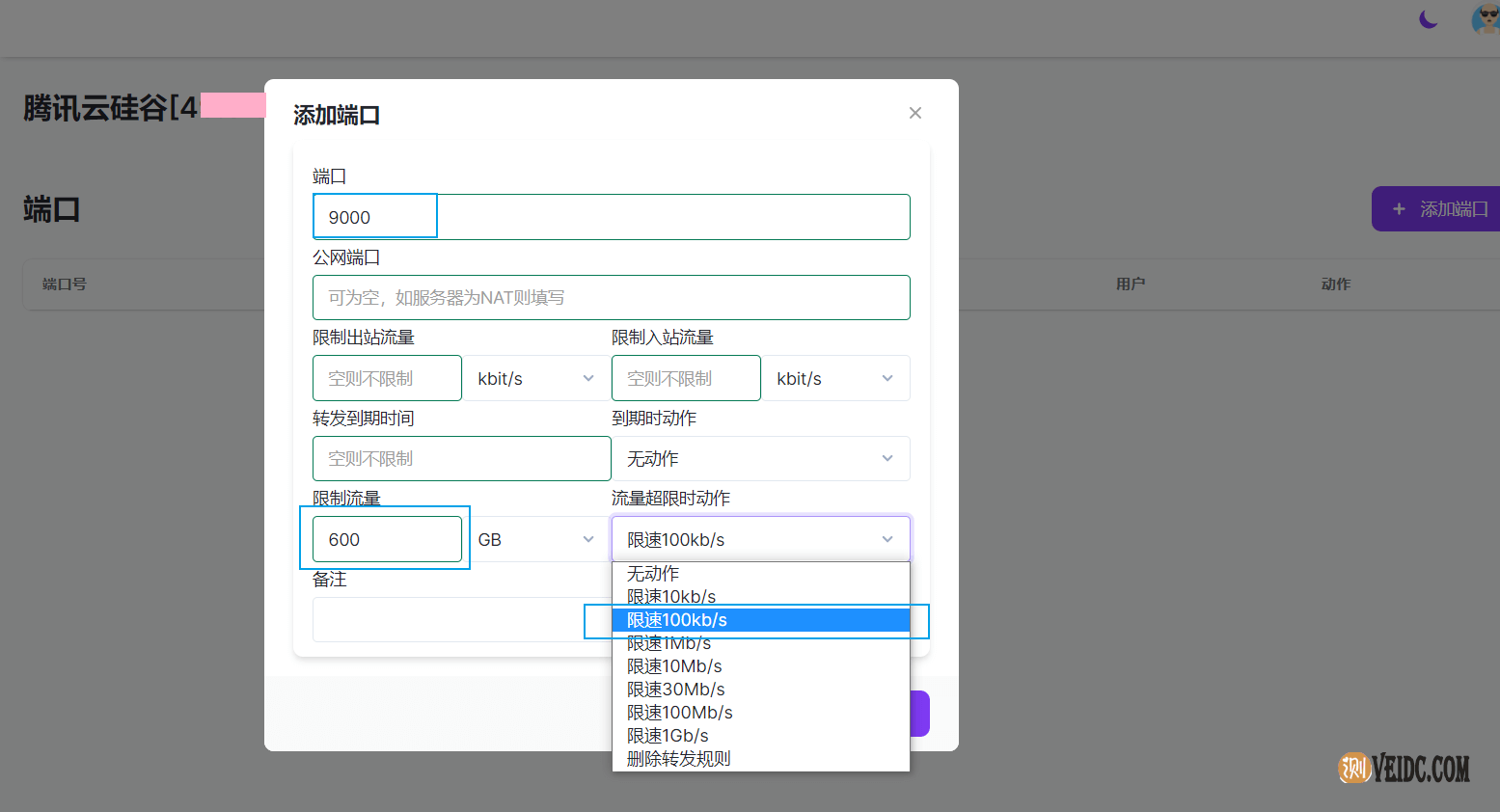Click the 转发到期时间 input field
This screenshot has height=812, width=1500.
click(461, 459)
